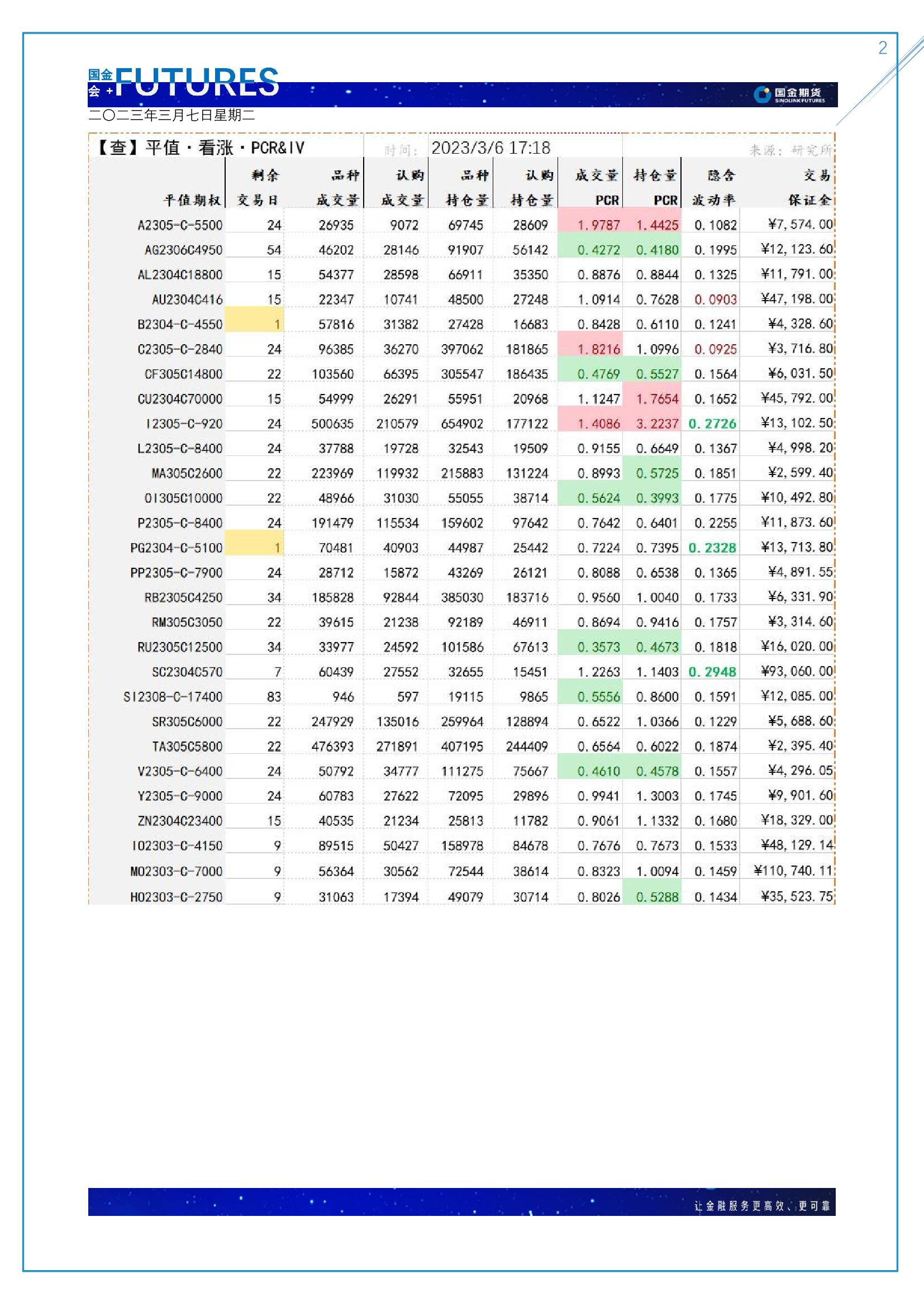Select the option MA305C2600

coord(187,473)
